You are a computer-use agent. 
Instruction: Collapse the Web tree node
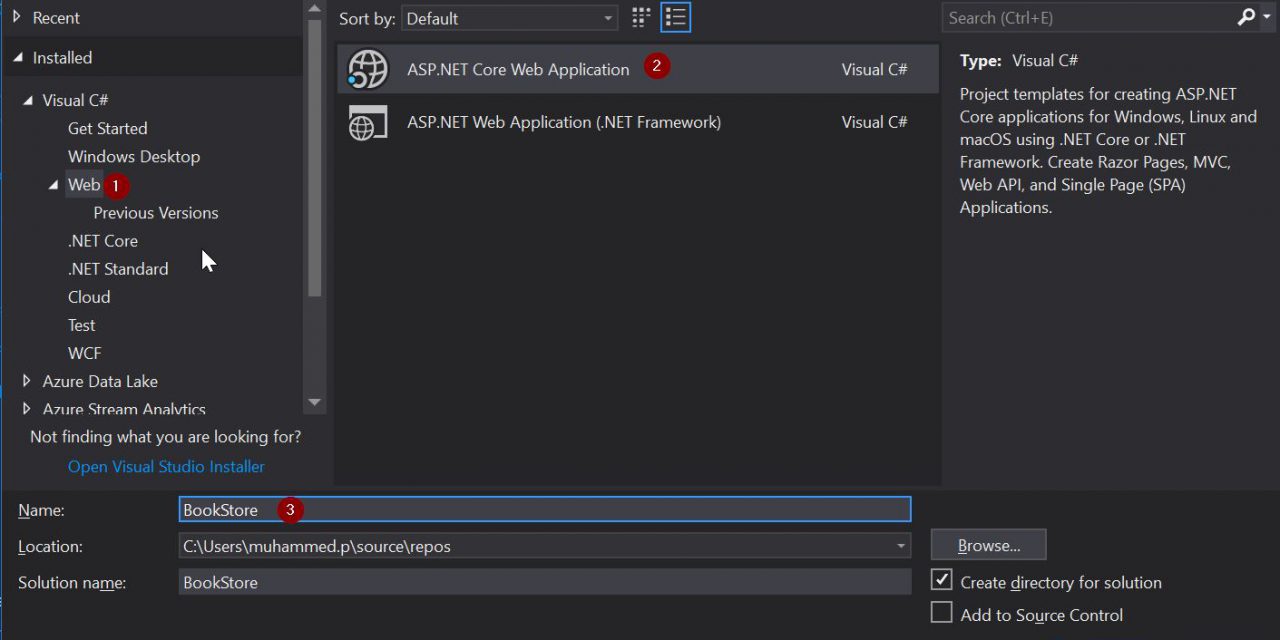coord(53,185)
